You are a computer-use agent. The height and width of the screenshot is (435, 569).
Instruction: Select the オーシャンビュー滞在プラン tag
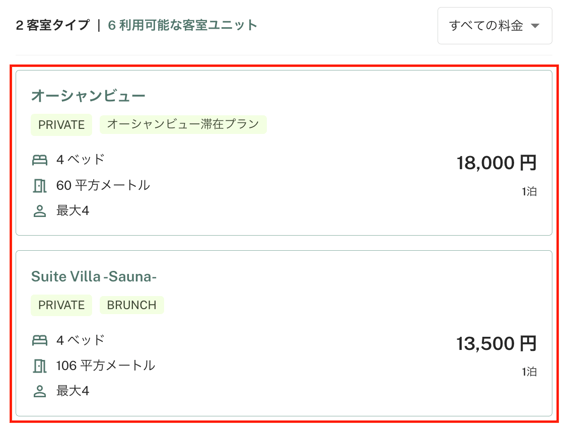183,124
